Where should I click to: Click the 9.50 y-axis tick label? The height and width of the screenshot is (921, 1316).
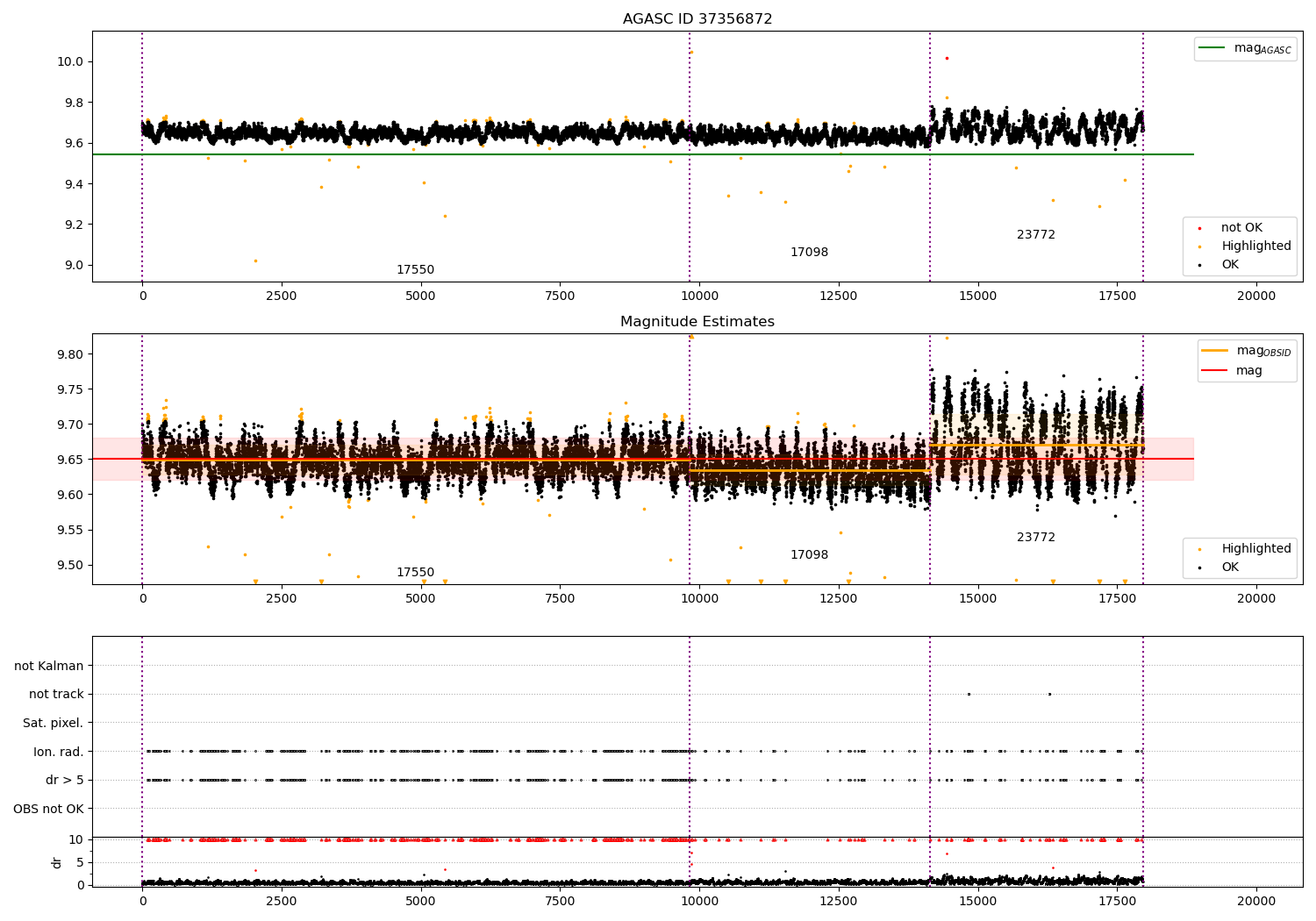[72, 565]
